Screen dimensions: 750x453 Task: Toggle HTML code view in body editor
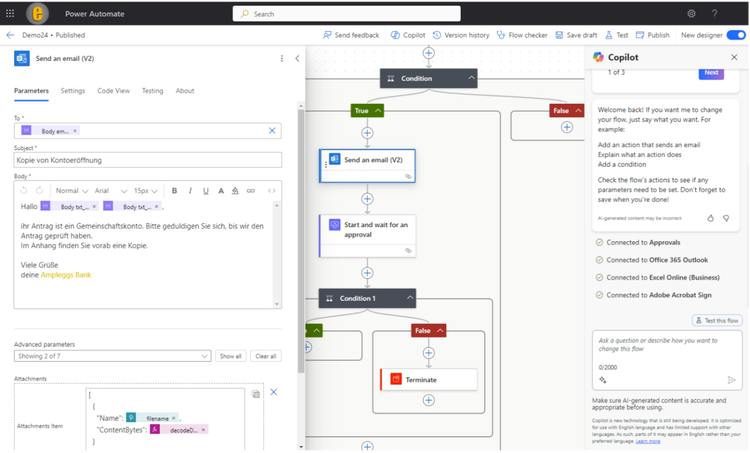point(272,190)
